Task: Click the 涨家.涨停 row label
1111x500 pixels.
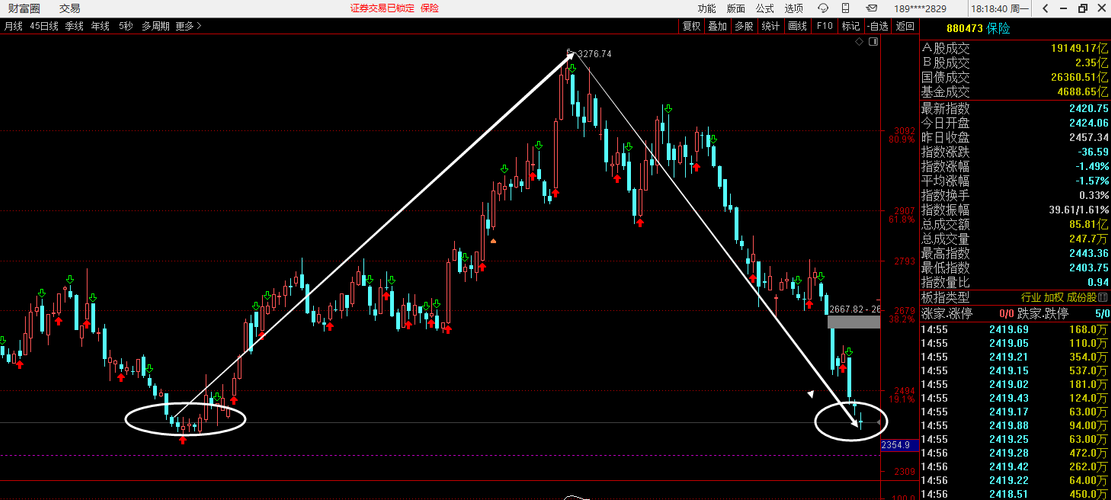Action: (947, 314)
